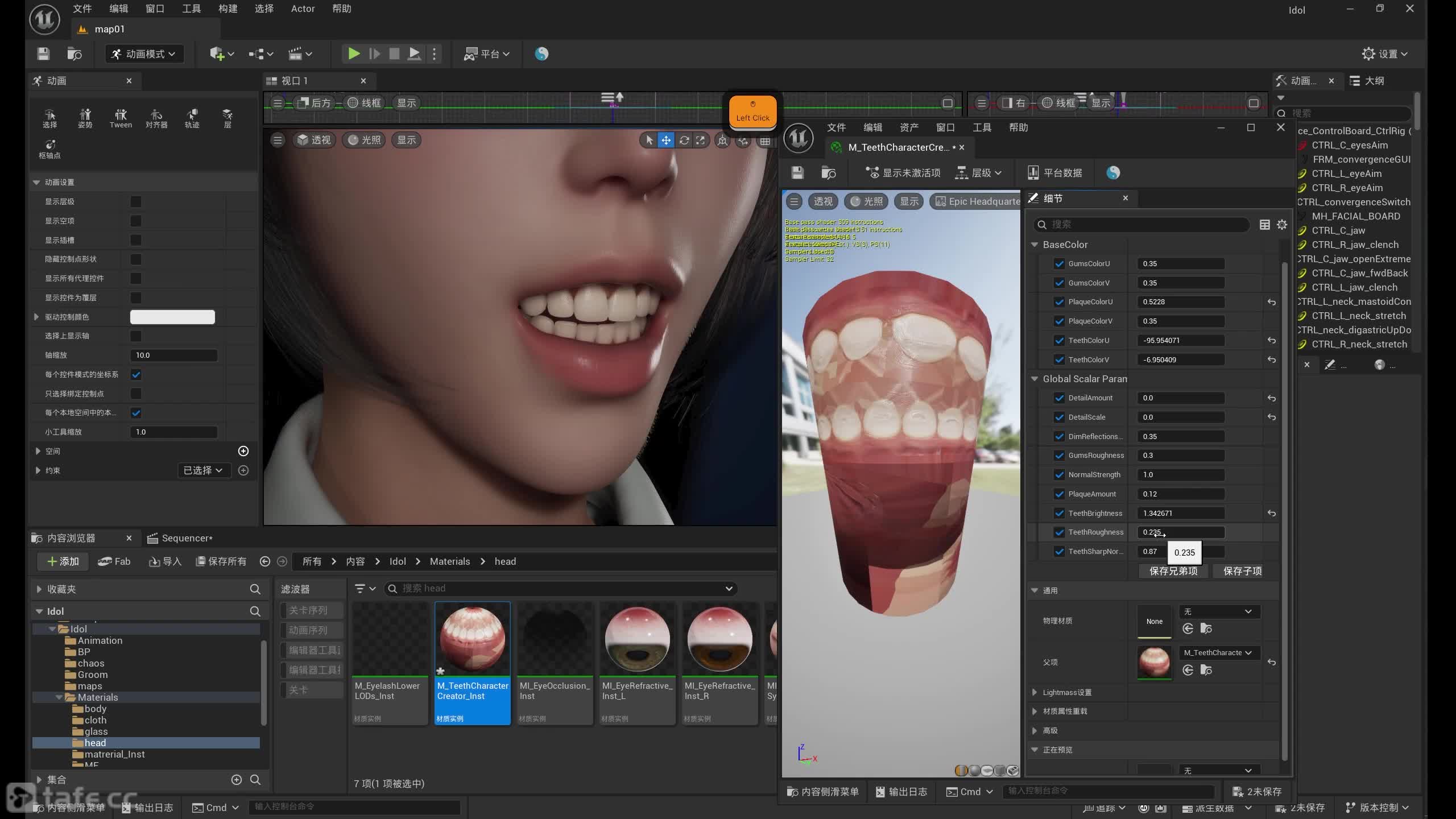Enable the 显示层级 checkbox
This screenshot has height=819, width=1456.
pos(136,201)
